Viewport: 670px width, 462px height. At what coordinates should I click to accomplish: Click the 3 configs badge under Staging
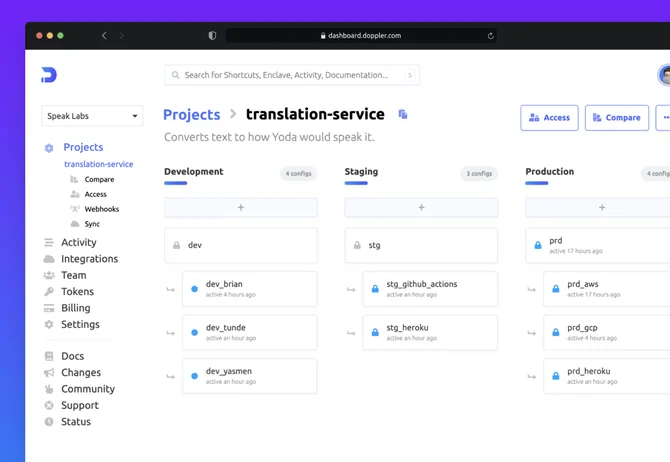click(x=479, y=174)
